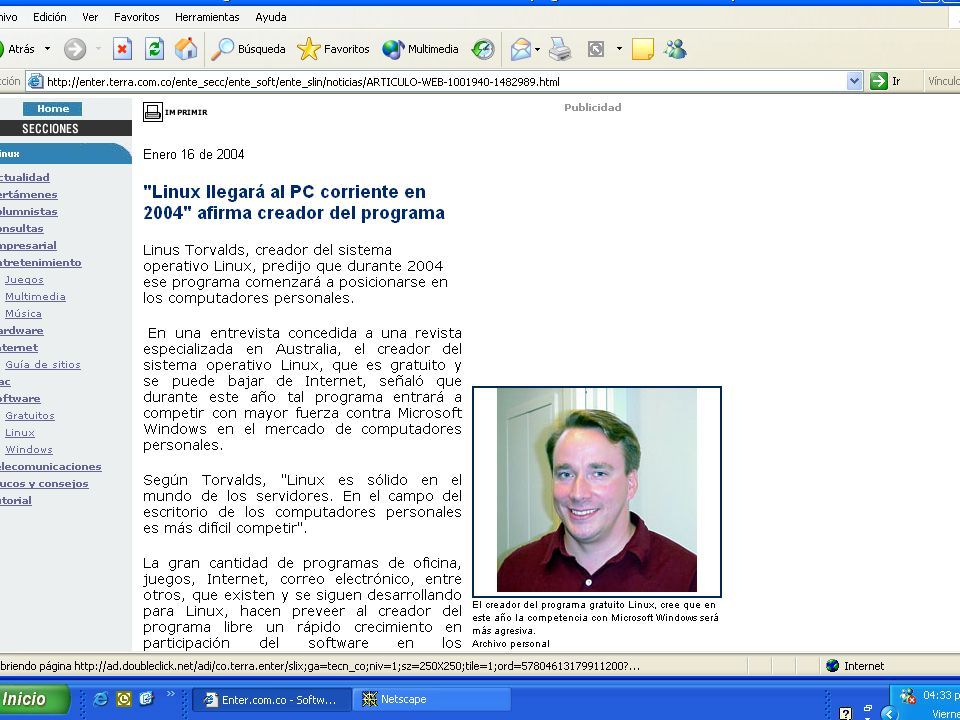The image size is (960, 720).
Task: Click the Juegos sidebar link
Action: 24,280
